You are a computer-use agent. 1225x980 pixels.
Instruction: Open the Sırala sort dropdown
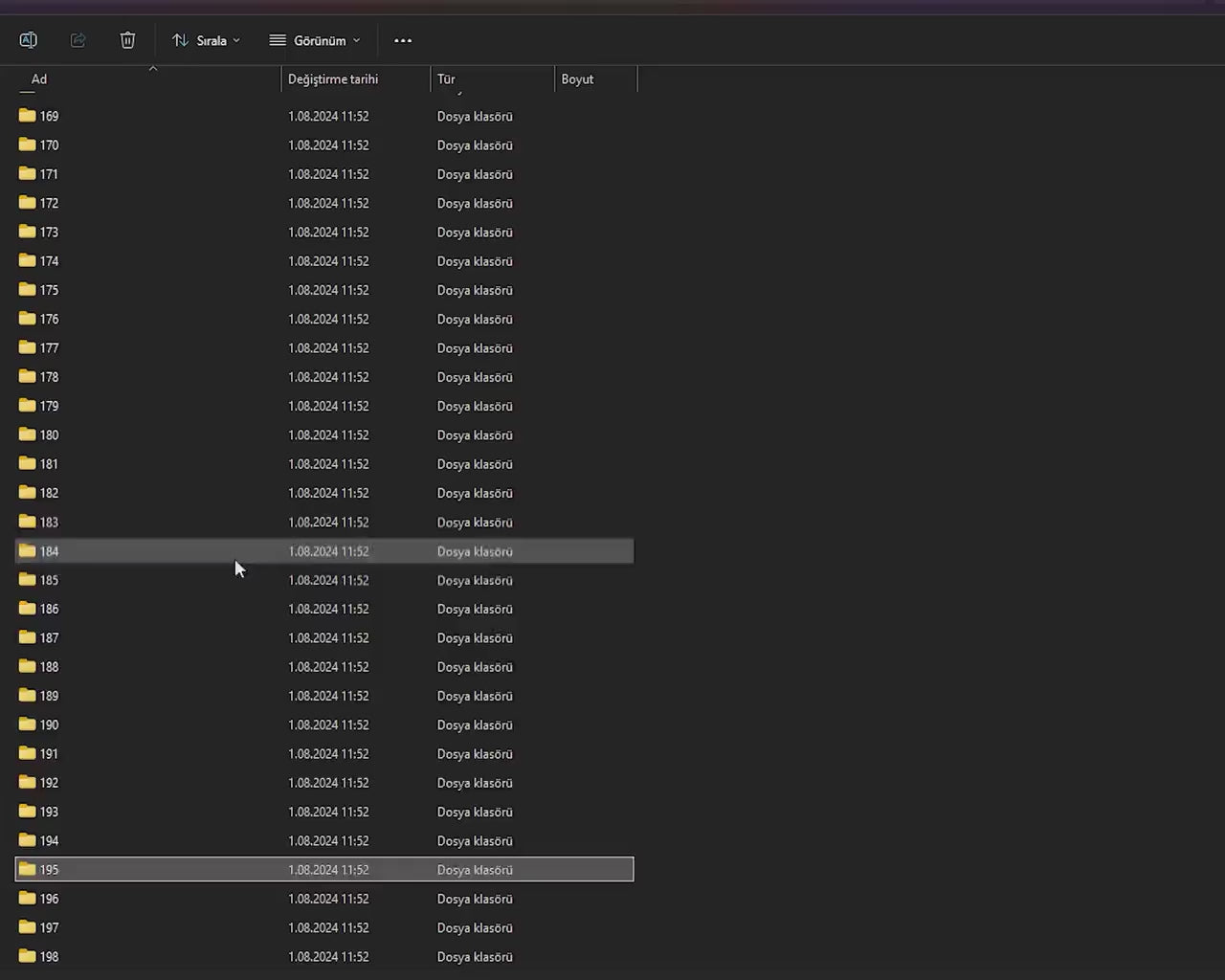pyautogui.click(x=206, y=40)
